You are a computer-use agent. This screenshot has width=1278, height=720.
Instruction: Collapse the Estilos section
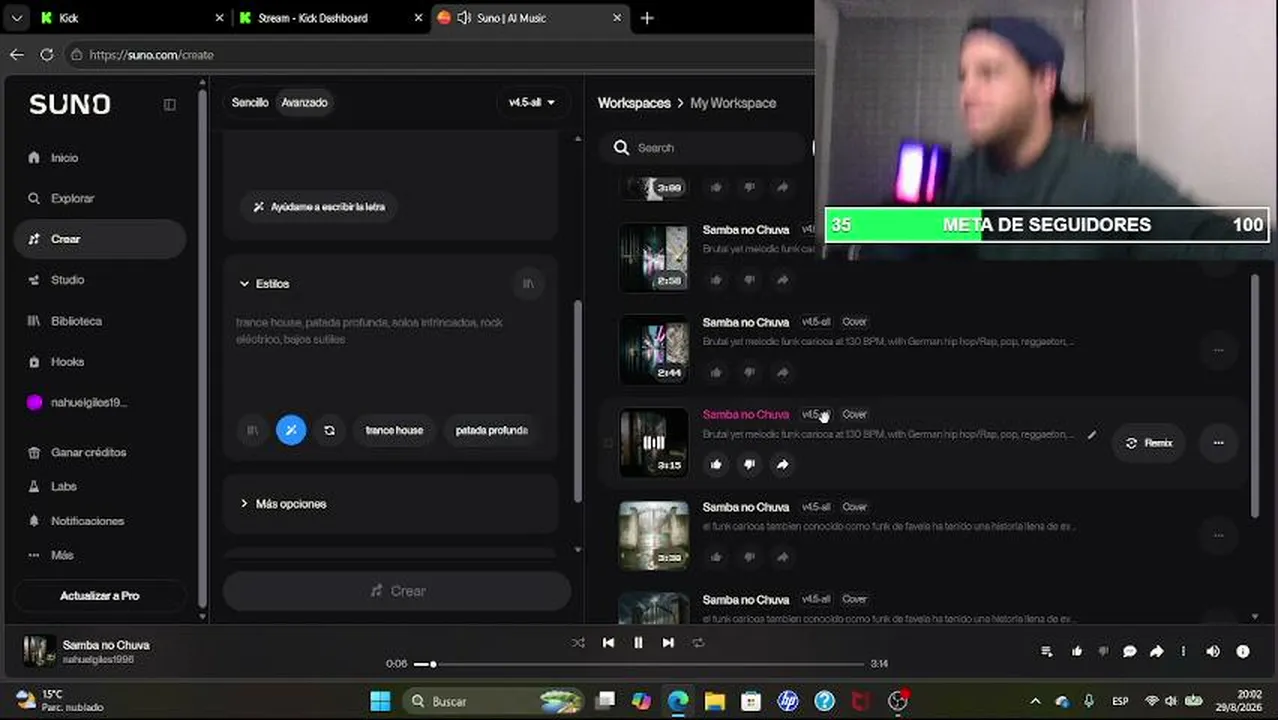click(264, 284)
